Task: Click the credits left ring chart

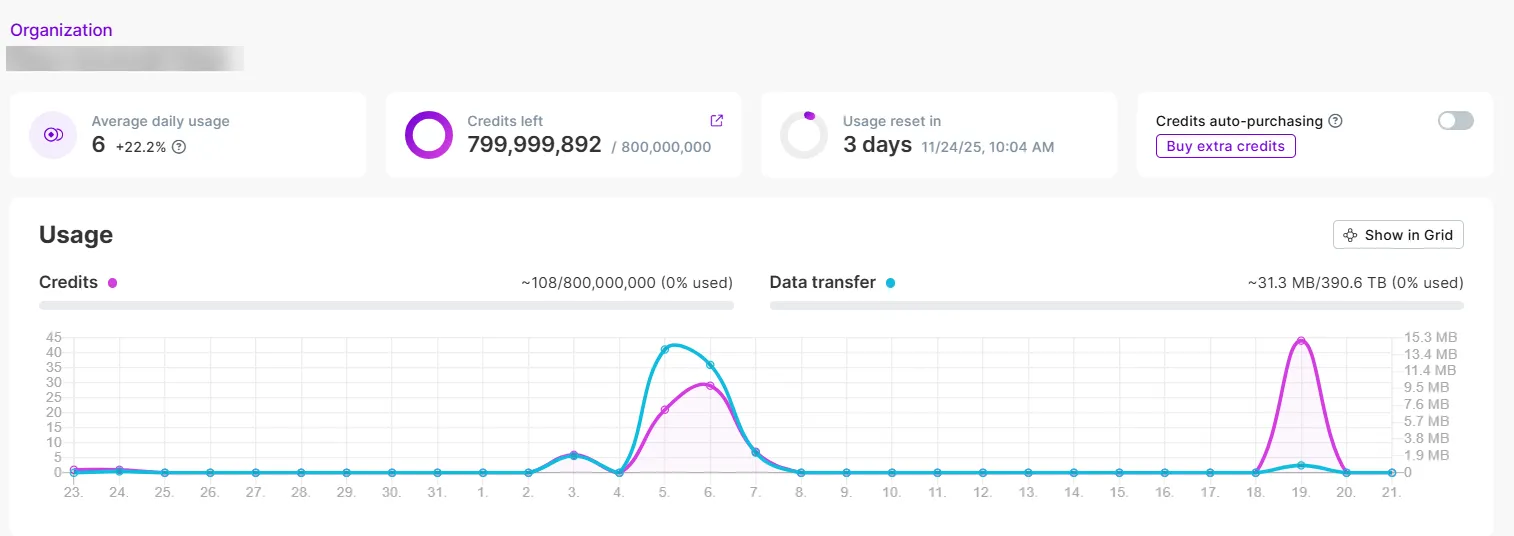Action: (429, 135)
